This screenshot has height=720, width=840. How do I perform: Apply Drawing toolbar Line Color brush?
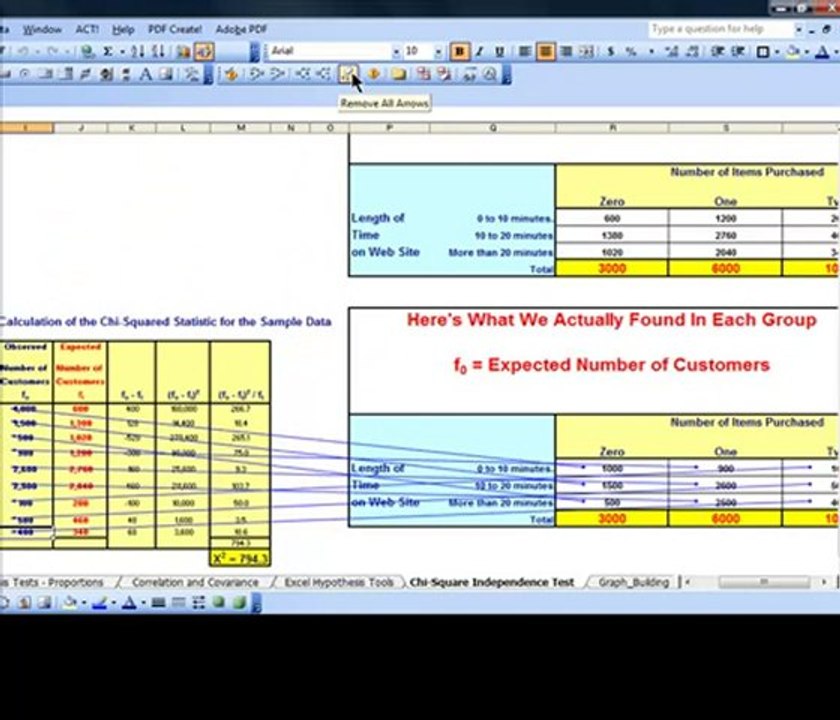(100, 603)
